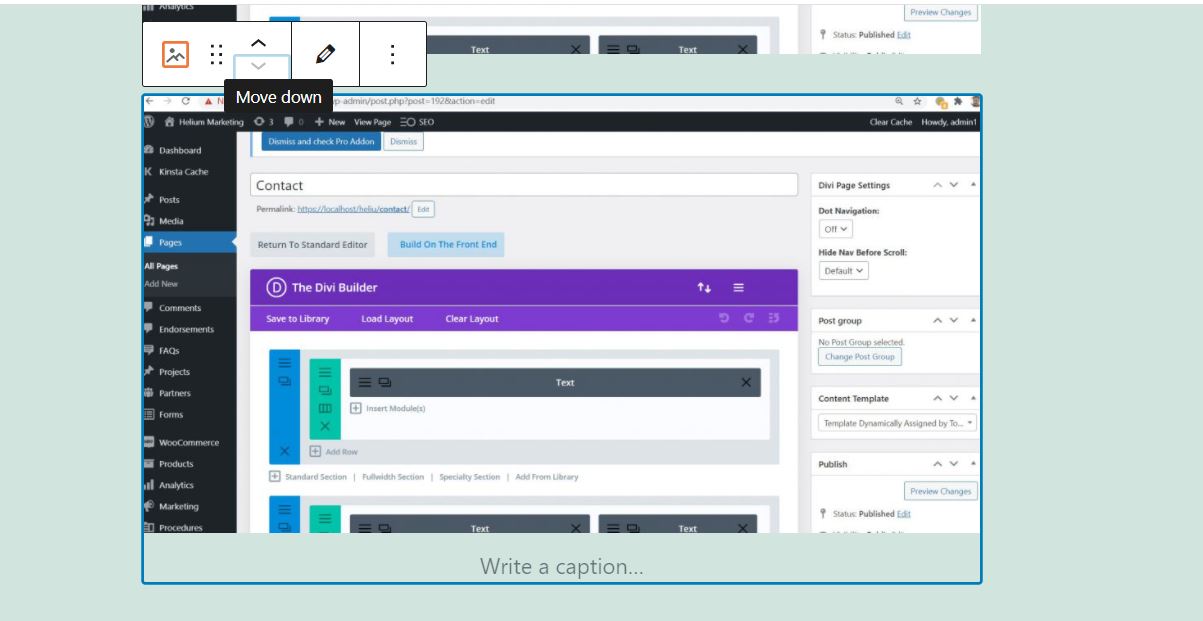Viewport: 1203px width, 621px height.
Task: Click Edit link beside Status Published in lower panel
Action: [904, 514]
